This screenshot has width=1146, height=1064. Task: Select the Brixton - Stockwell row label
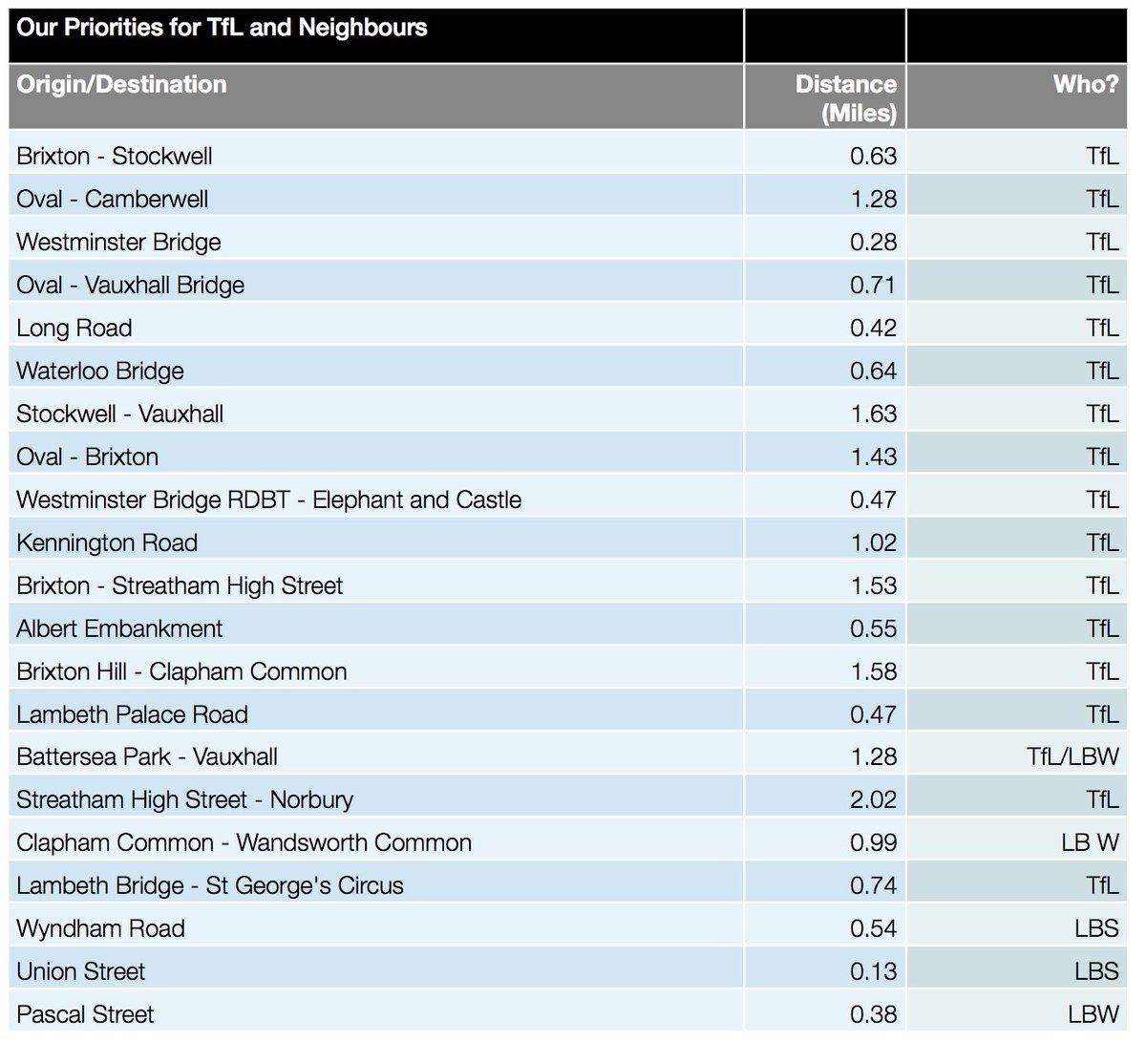pyautogui.click(x=115, y=156)
